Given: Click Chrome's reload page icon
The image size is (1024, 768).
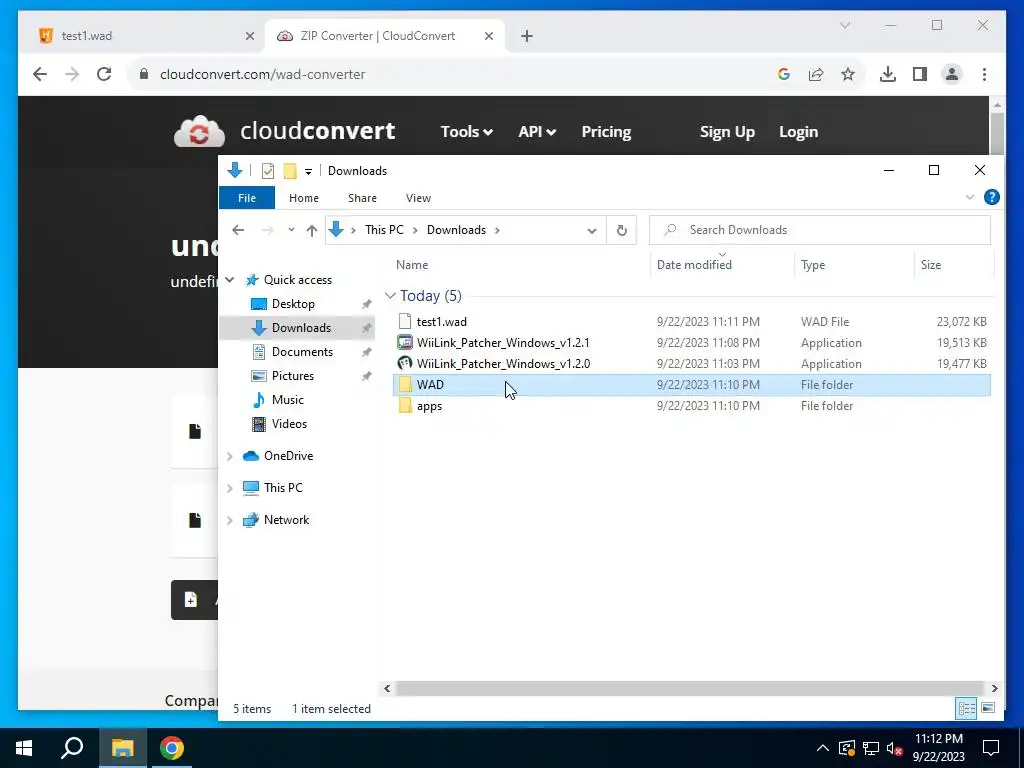Looking at the screenshot, I should pos(104,74).
